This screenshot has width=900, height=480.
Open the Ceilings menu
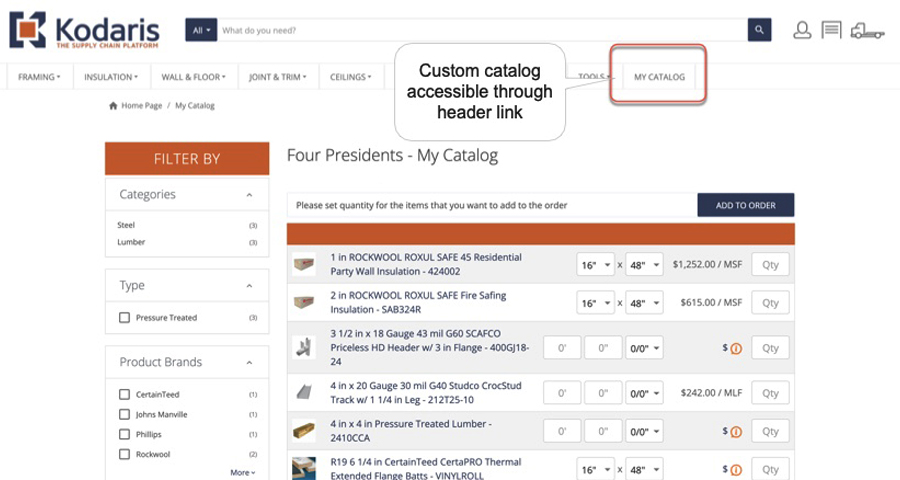pyautogui.click(x=351, y=77)
